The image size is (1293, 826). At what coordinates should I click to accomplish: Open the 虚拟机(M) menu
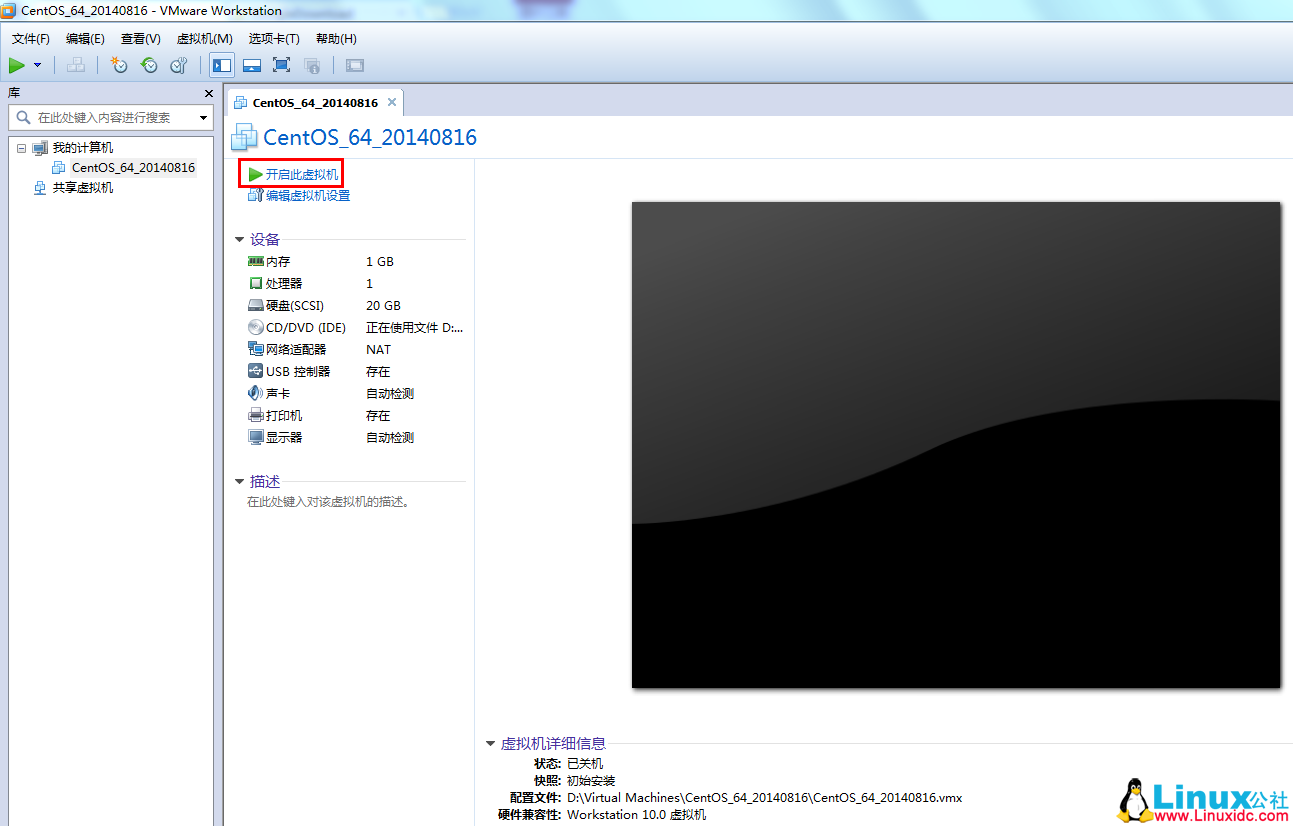204,38
